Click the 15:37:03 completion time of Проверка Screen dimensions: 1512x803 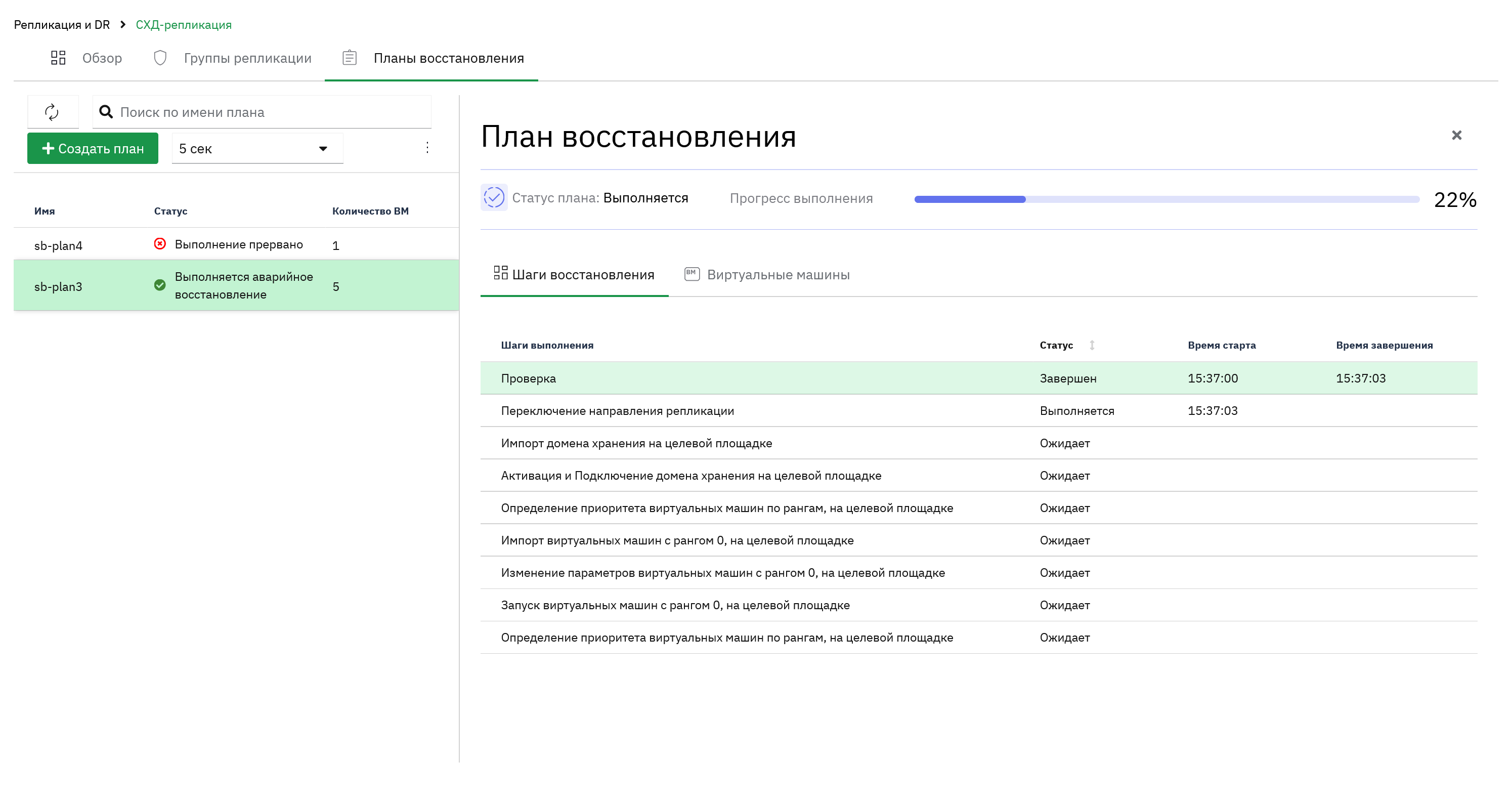[x=1361, y=378]
